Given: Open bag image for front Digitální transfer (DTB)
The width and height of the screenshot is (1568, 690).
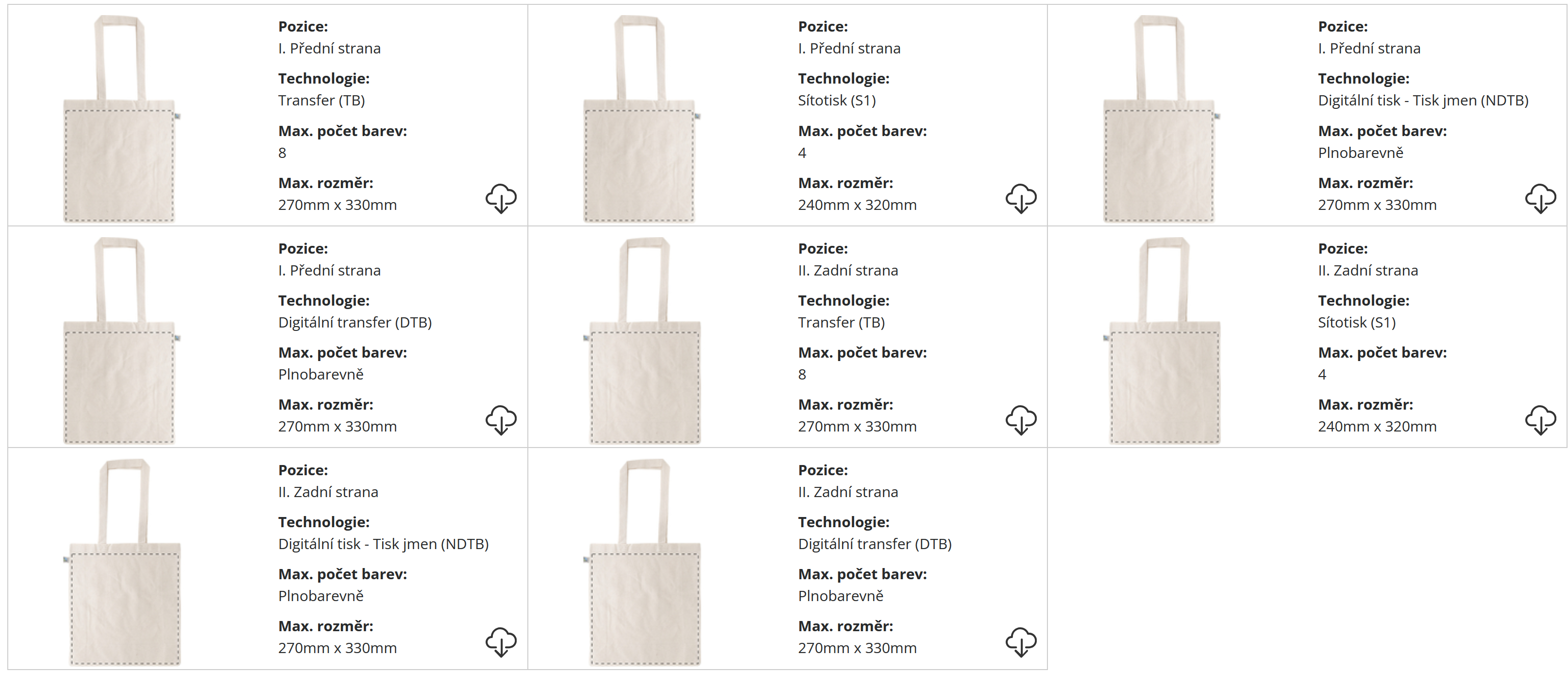Looking at the screenshot, I should tap(119, 341).
